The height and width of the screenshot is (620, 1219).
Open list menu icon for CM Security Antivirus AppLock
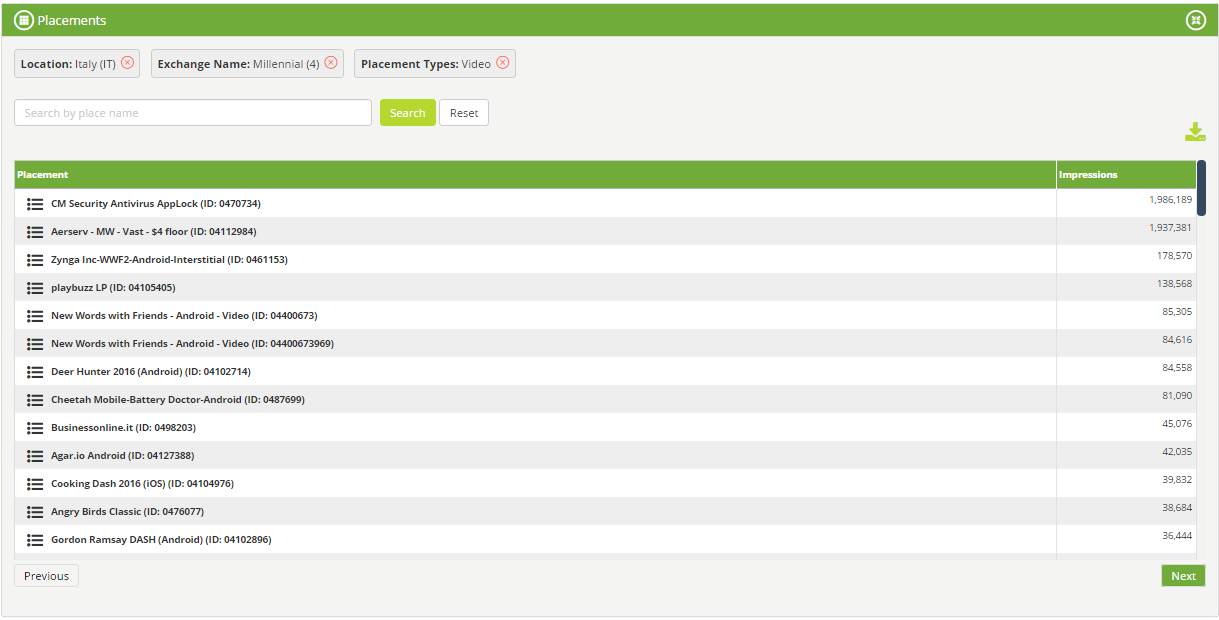click(35, 204)
